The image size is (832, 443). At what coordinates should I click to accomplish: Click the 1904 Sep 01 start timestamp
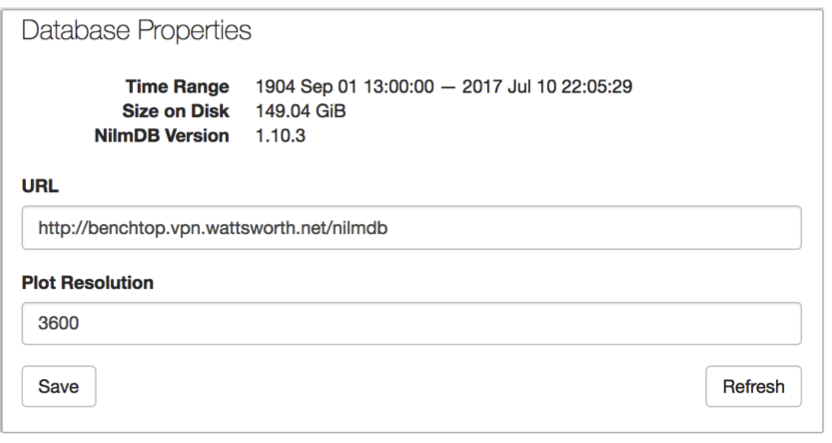click(345, 86)
